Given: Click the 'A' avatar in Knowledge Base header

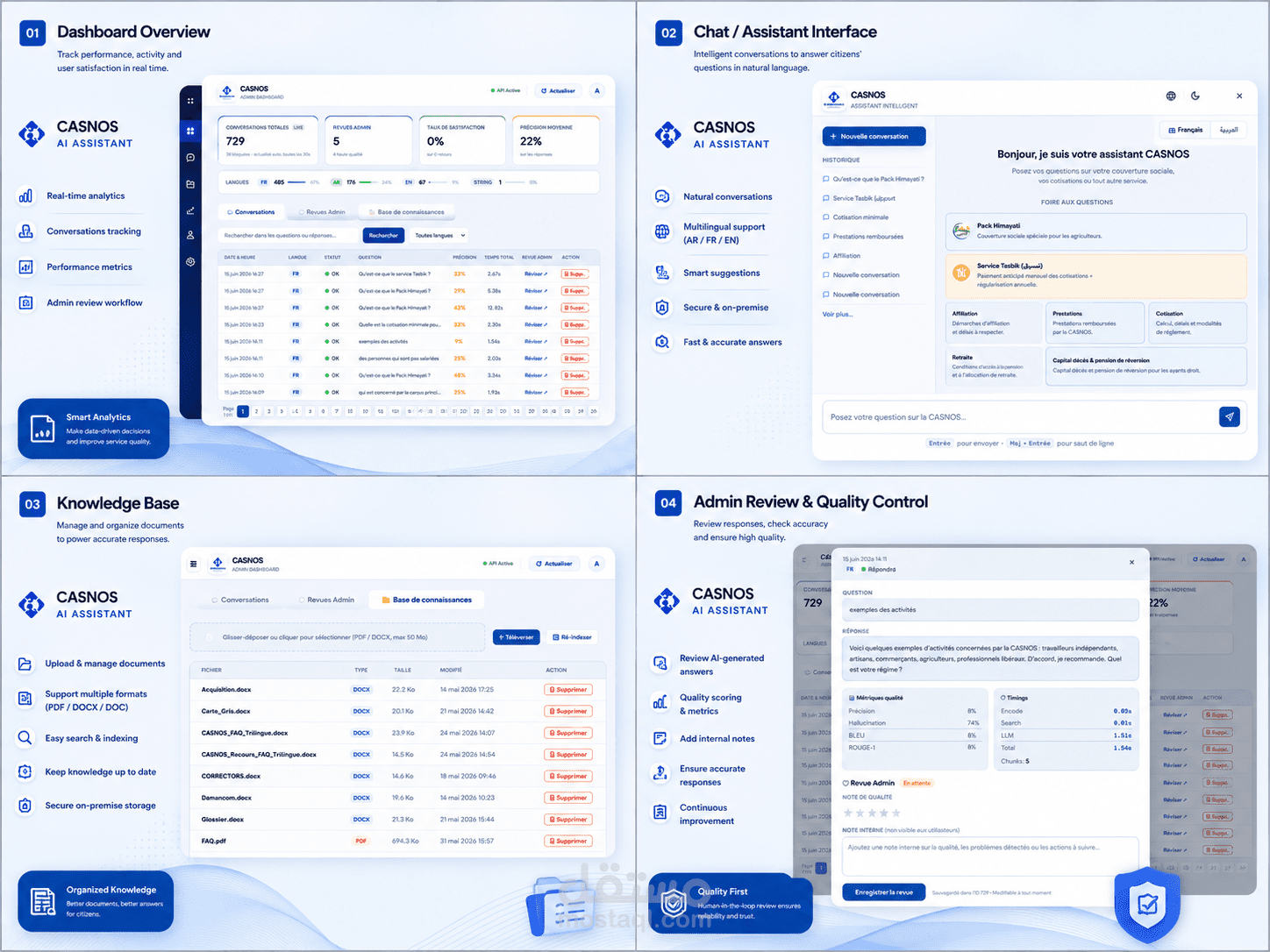Looking at the screenshot, I should (597, 564).
